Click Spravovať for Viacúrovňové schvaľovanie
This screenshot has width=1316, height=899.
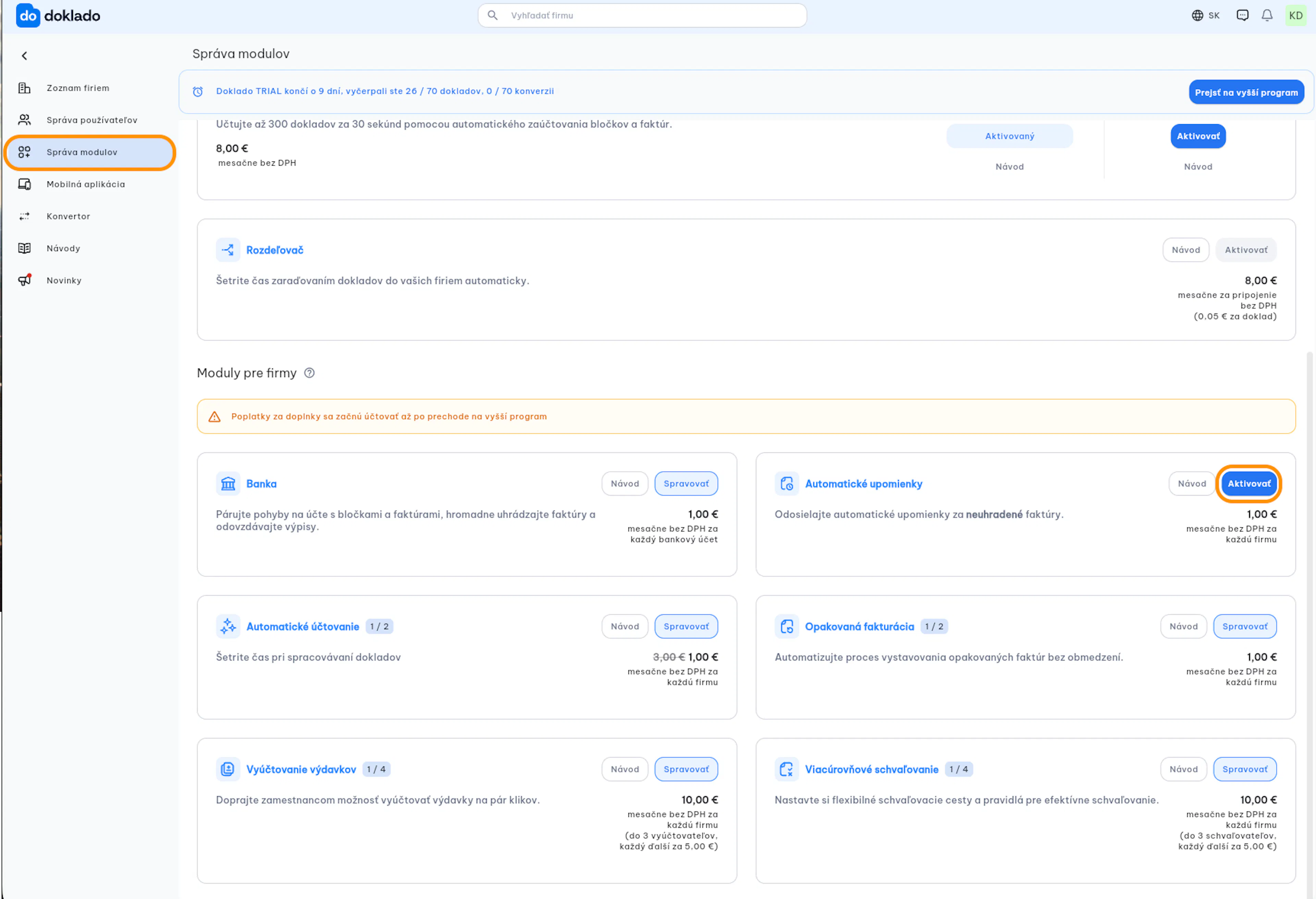click(x=1245, y=769)
